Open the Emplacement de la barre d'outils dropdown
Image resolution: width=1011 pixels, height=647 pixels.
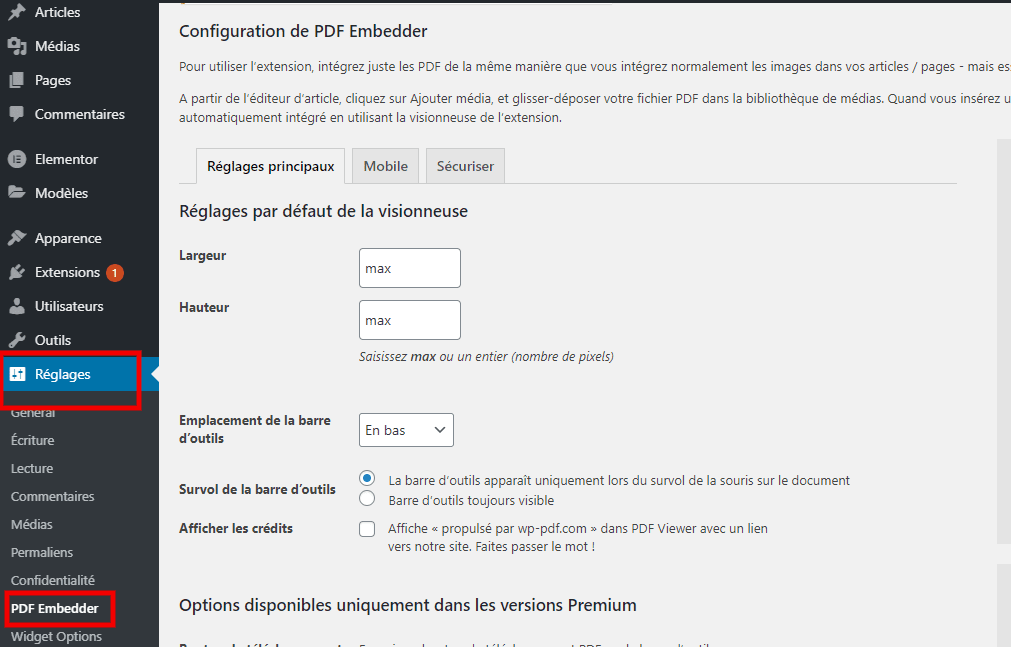[405, 430]
